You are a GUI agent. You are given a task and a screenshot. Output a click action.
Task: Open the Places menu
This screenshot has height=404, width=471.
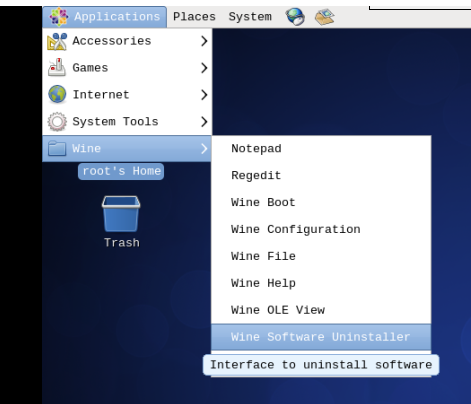(194, 17)
